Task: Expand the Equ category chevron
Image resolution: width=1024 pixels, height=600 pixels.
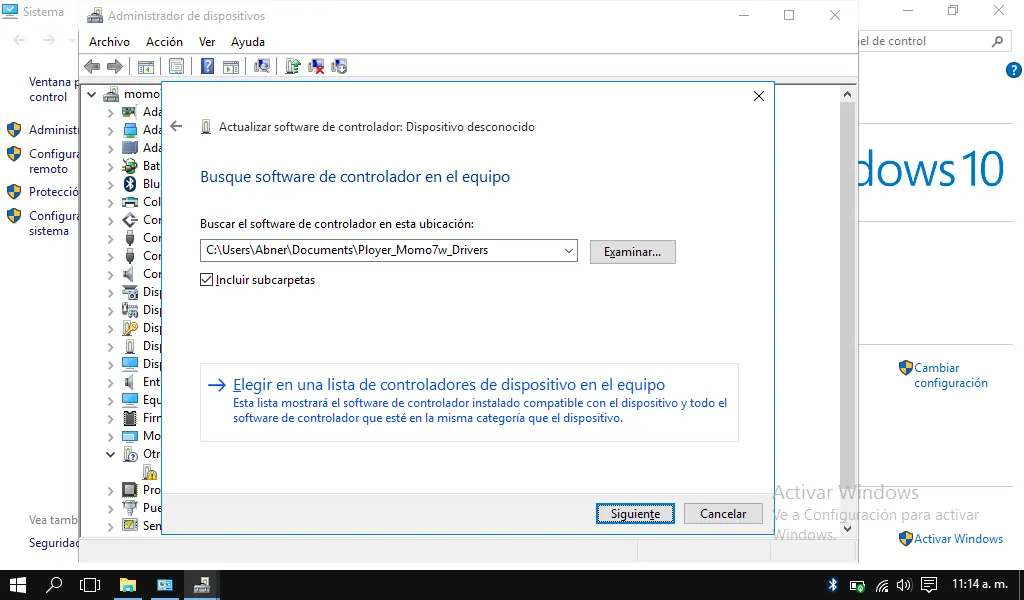Action: (110, 400)
